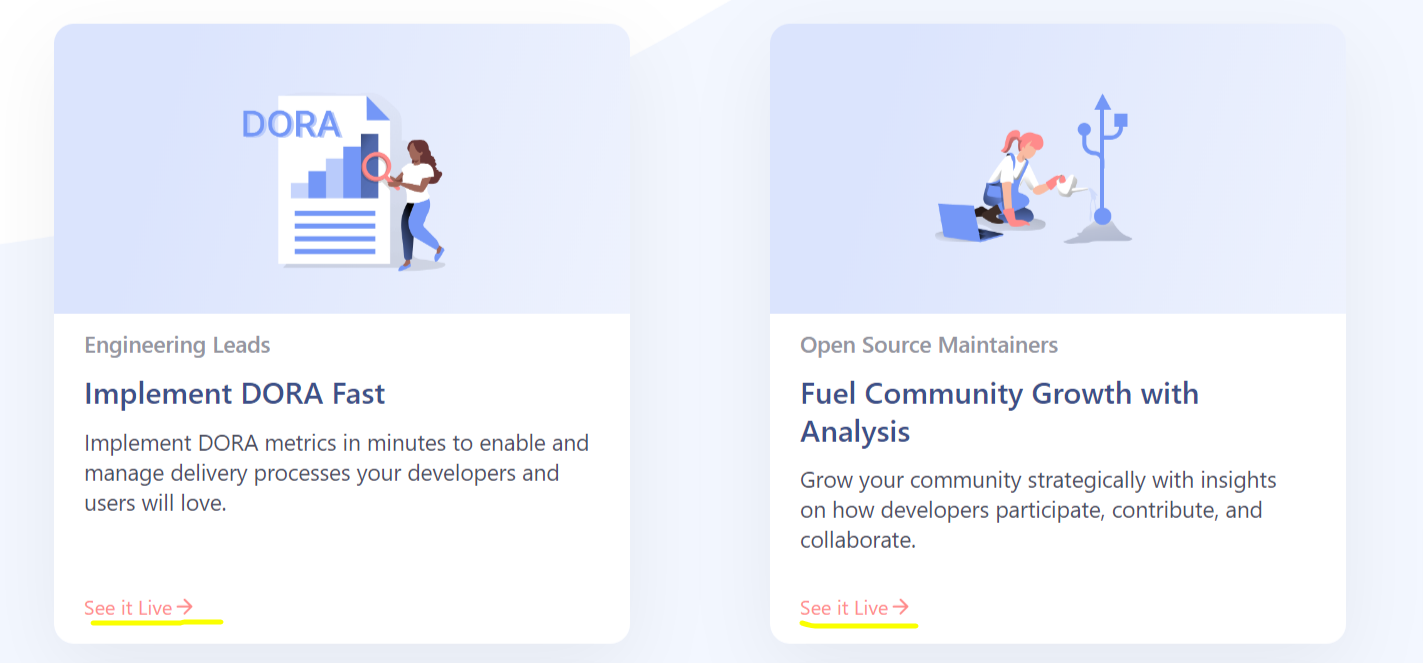Image resolution: width=1423 pixels, height=663 pixels.
Task: Open Fuel Community Growth with Analysis heading
Action: (x=999, y=412)
